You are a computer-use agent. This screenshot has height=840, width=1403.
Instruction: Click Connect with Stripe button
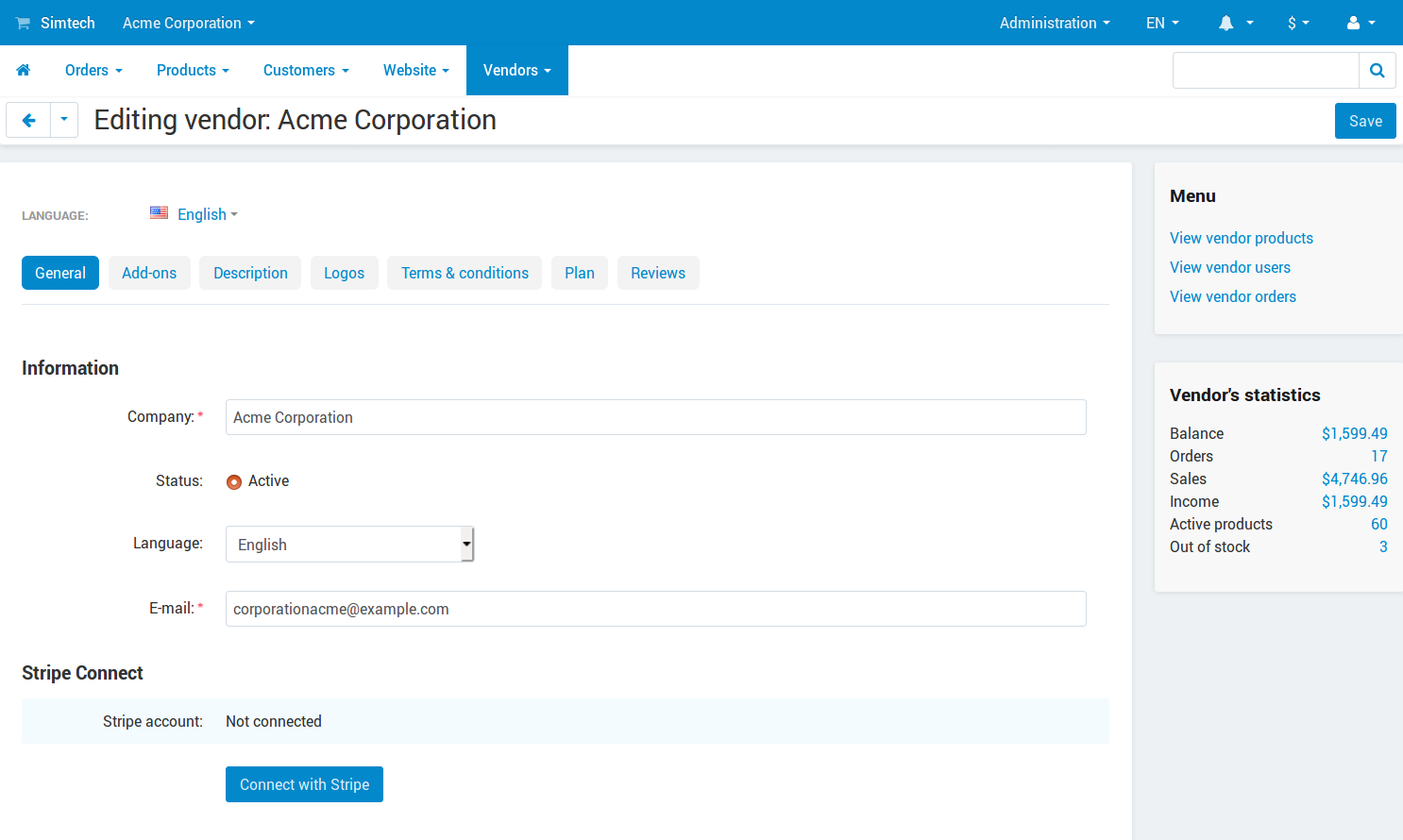click(x=304, y=784)
